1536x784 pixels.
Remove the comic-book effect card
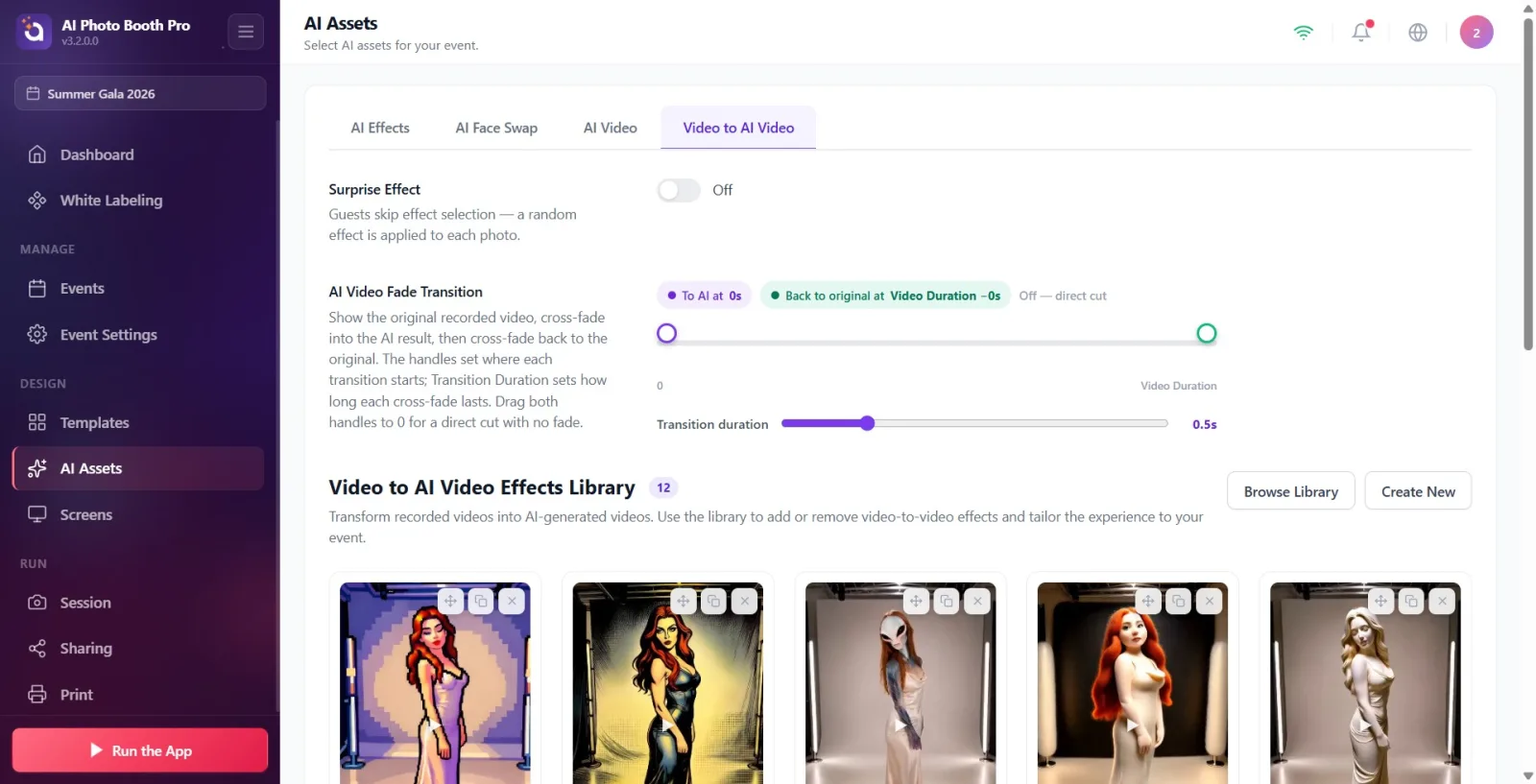pos(744,601)
